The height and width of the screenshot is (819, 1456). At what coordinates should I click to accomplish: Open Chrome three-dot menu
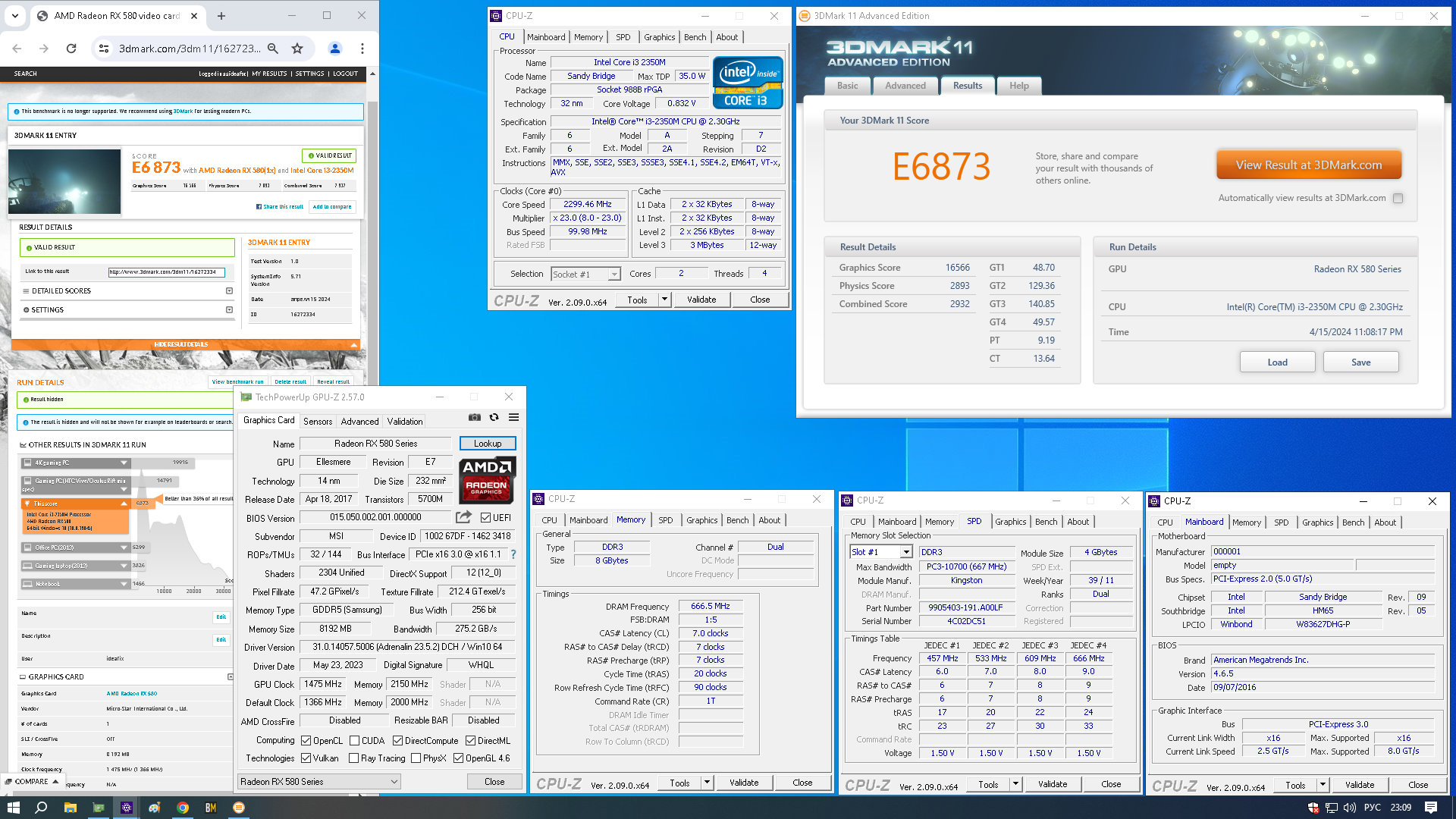coord(362,49)
